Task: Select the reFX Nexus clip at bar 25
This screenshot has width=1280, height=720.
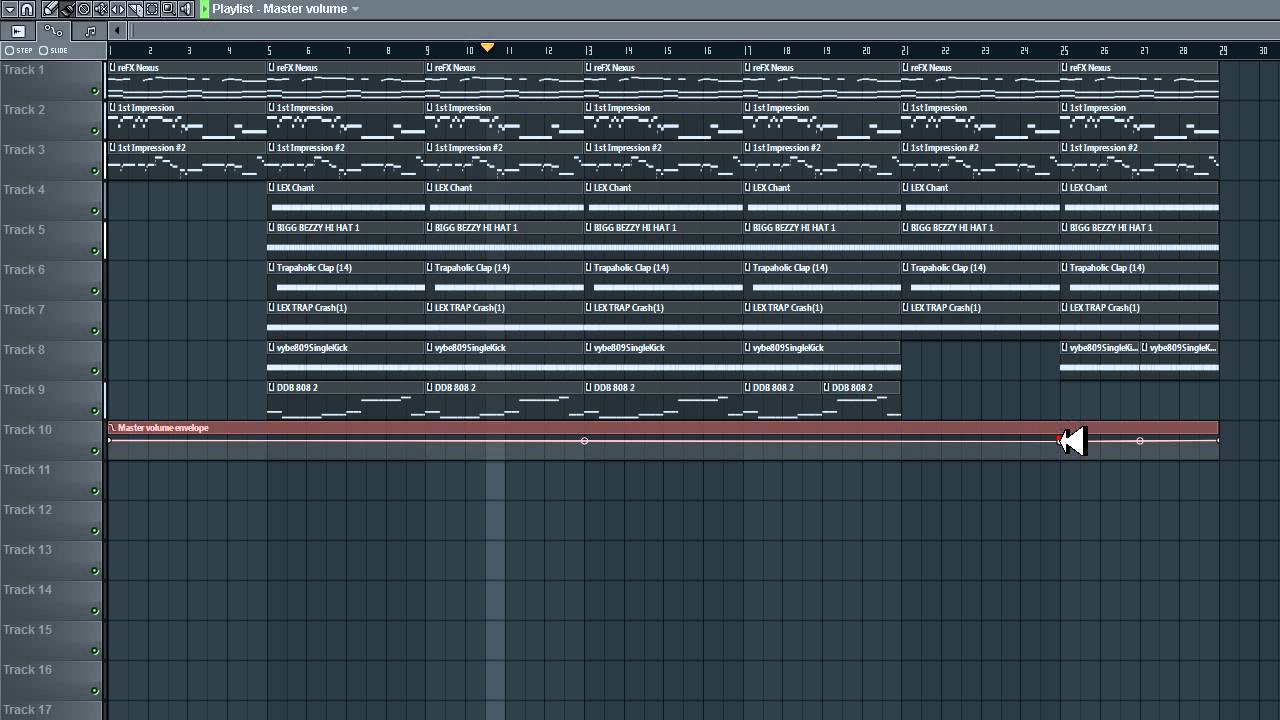Action: point(1139,80)
